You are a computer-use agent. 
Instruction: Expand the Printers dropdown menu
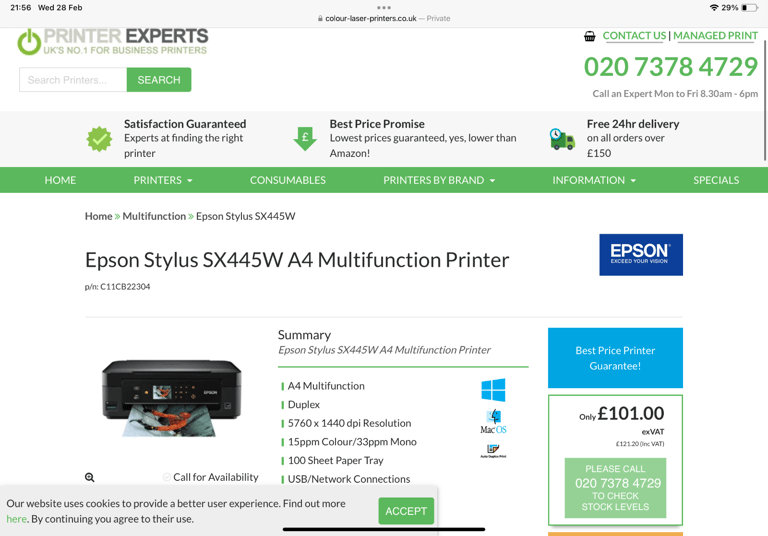click(x=163, y=180)
